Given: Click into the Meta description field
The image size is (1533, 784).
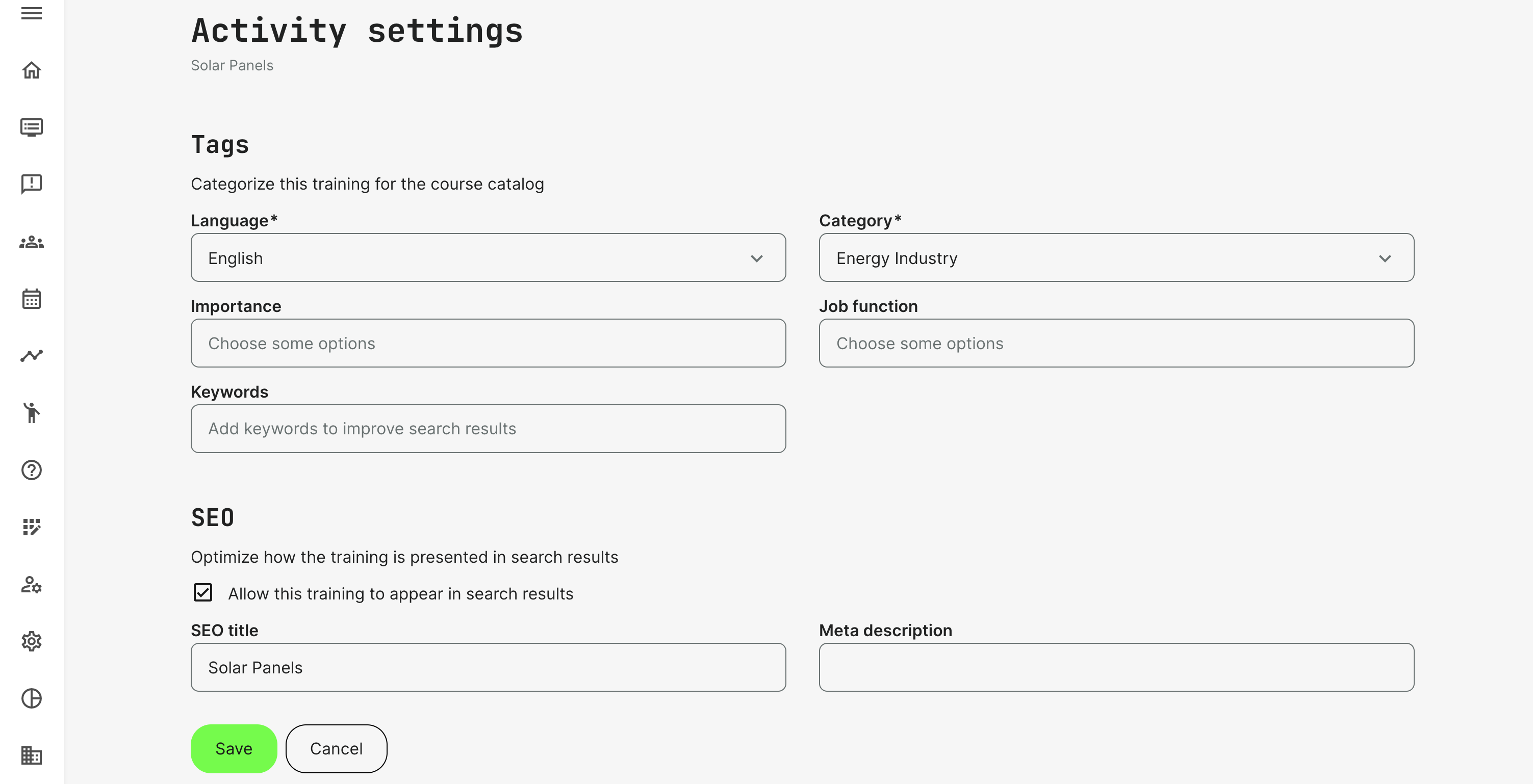Looking at the screenshot, I should tap(1116, 667).
